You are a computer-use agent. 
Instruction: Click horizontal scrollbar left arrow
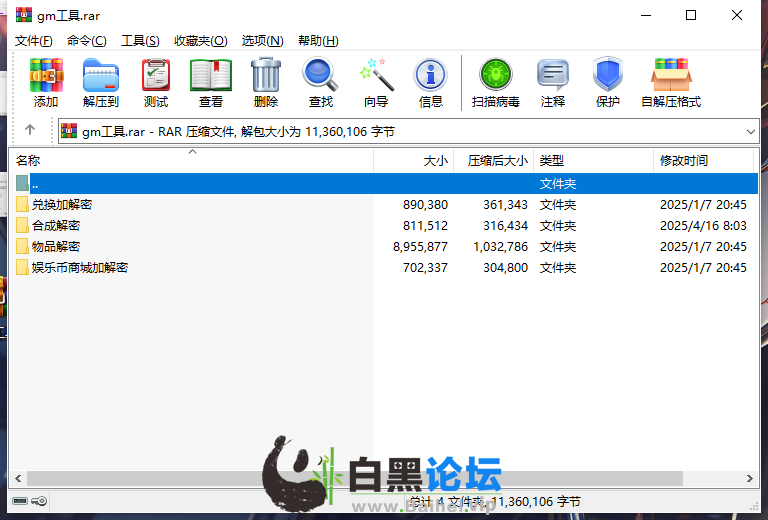tap(18, 478)
